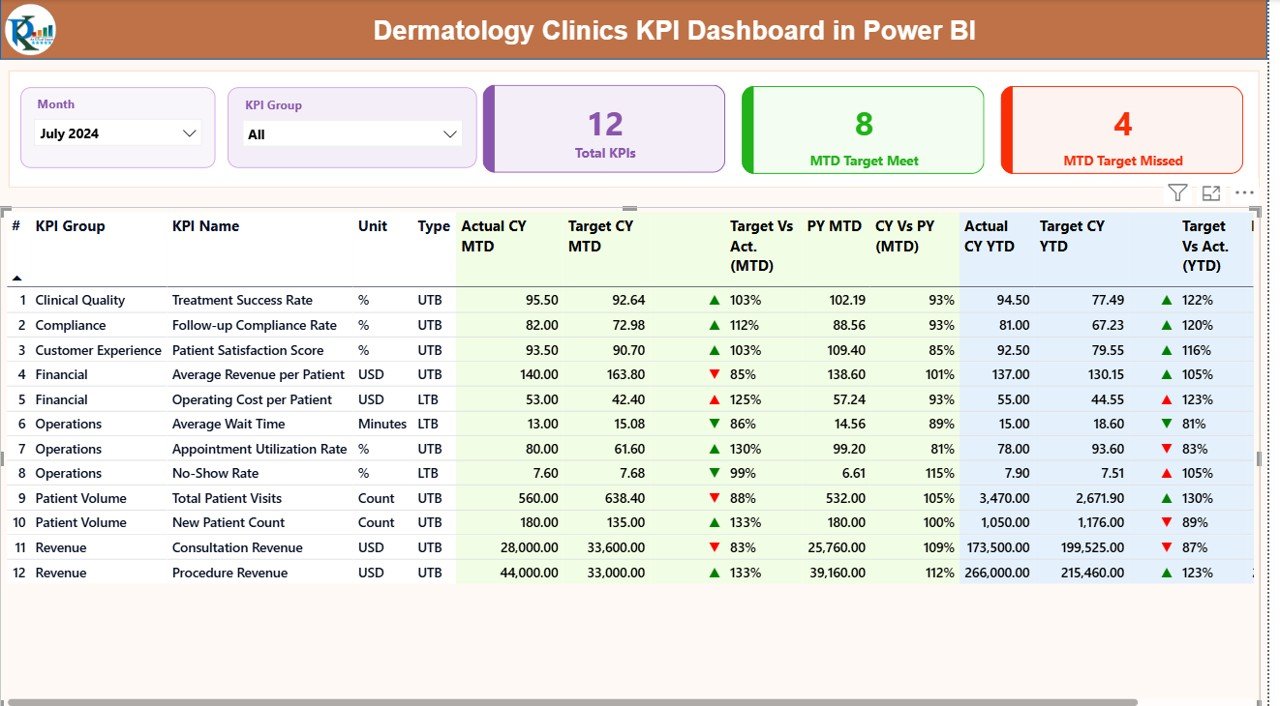Open focus mode icon above table
The height and width of the screenshot is (706, 1280).
[x=1211, y=193]
